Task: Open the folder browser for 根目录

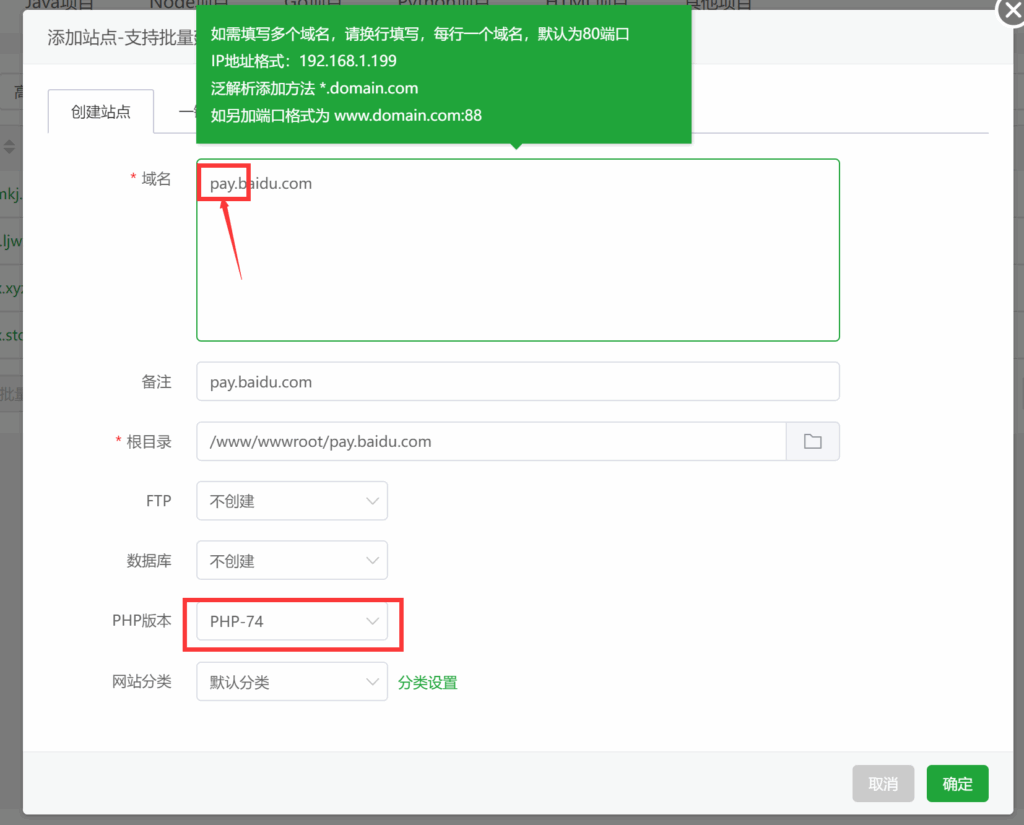Action: coord(813,441)
